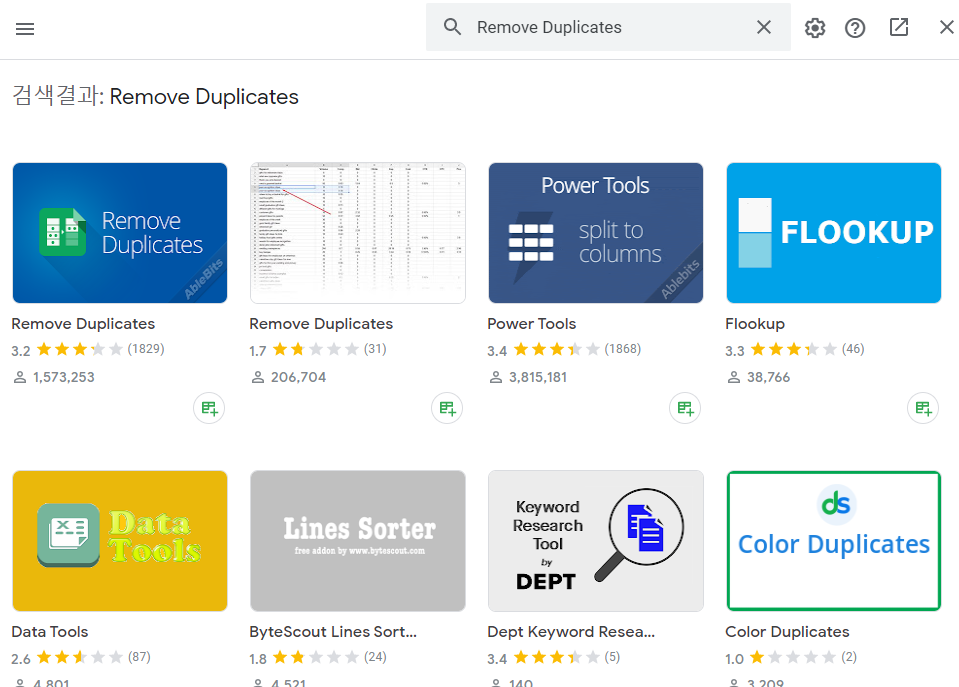Click the Dept Keyword Resea... title

pos(571,632)
